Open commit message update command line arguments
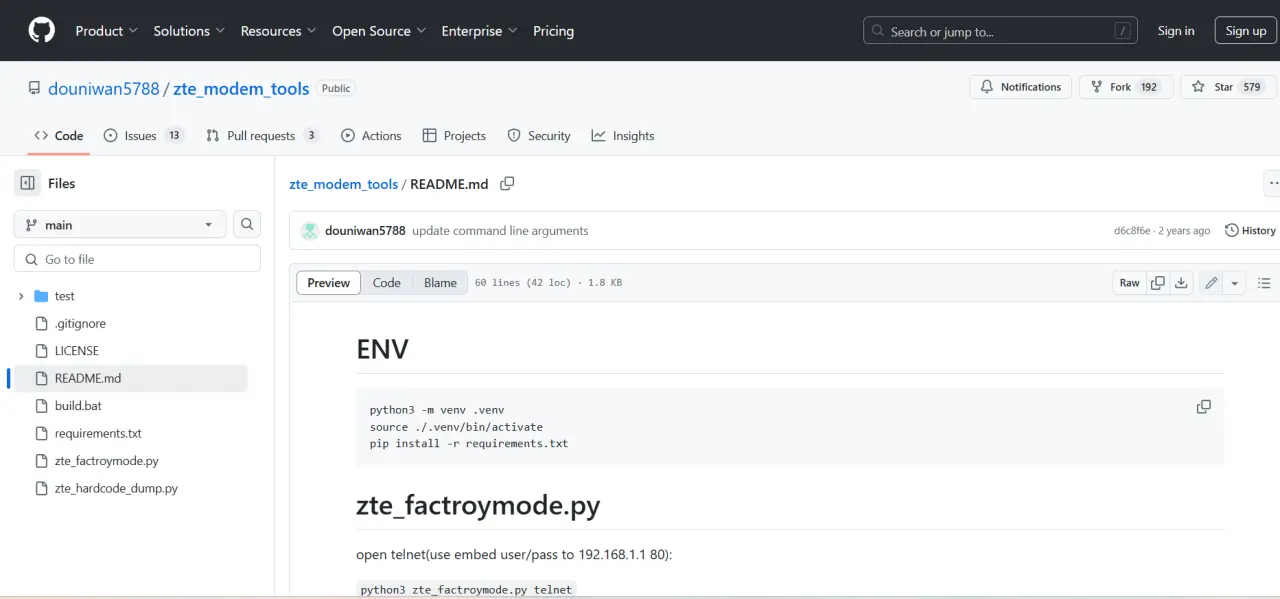Image resolution: width=1280 pixels, height=599 pixels. coord(500,231)
